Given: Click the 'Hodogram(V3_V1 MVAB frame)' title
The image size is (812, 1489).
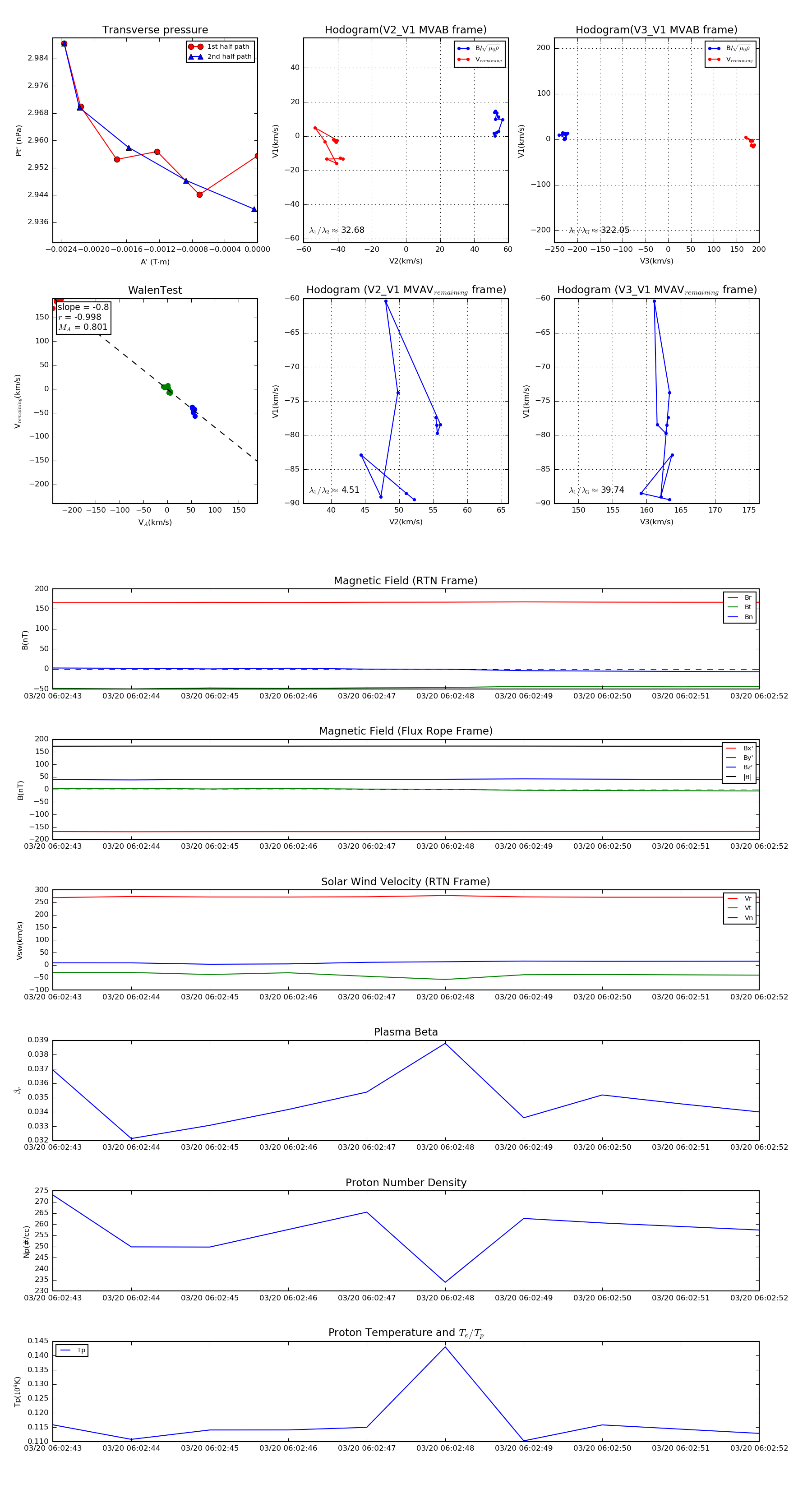Looking at the screenshot, I should pos(656,30).
